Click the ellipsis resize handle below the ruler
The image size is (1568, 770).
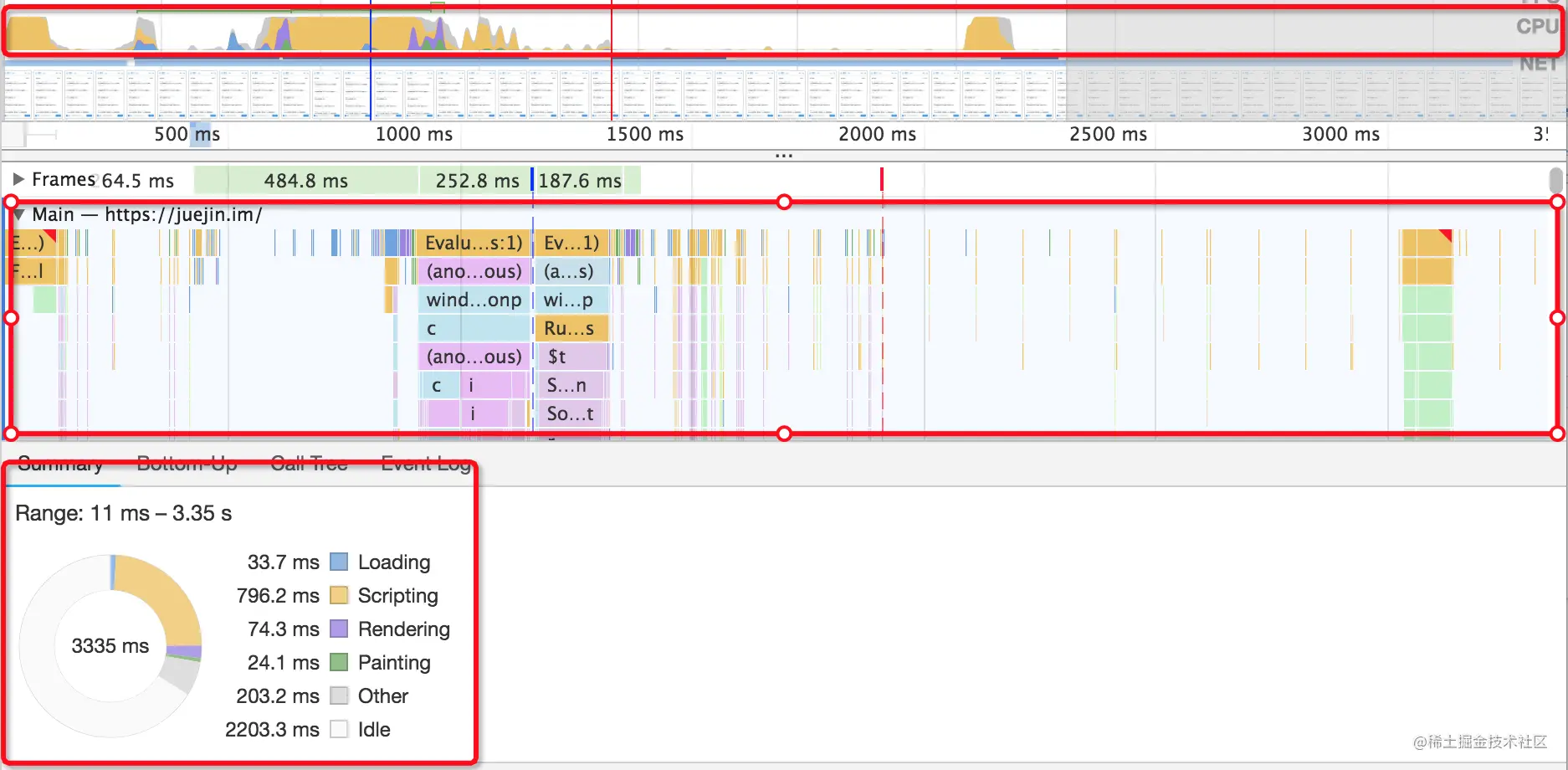tap(784, 156)
